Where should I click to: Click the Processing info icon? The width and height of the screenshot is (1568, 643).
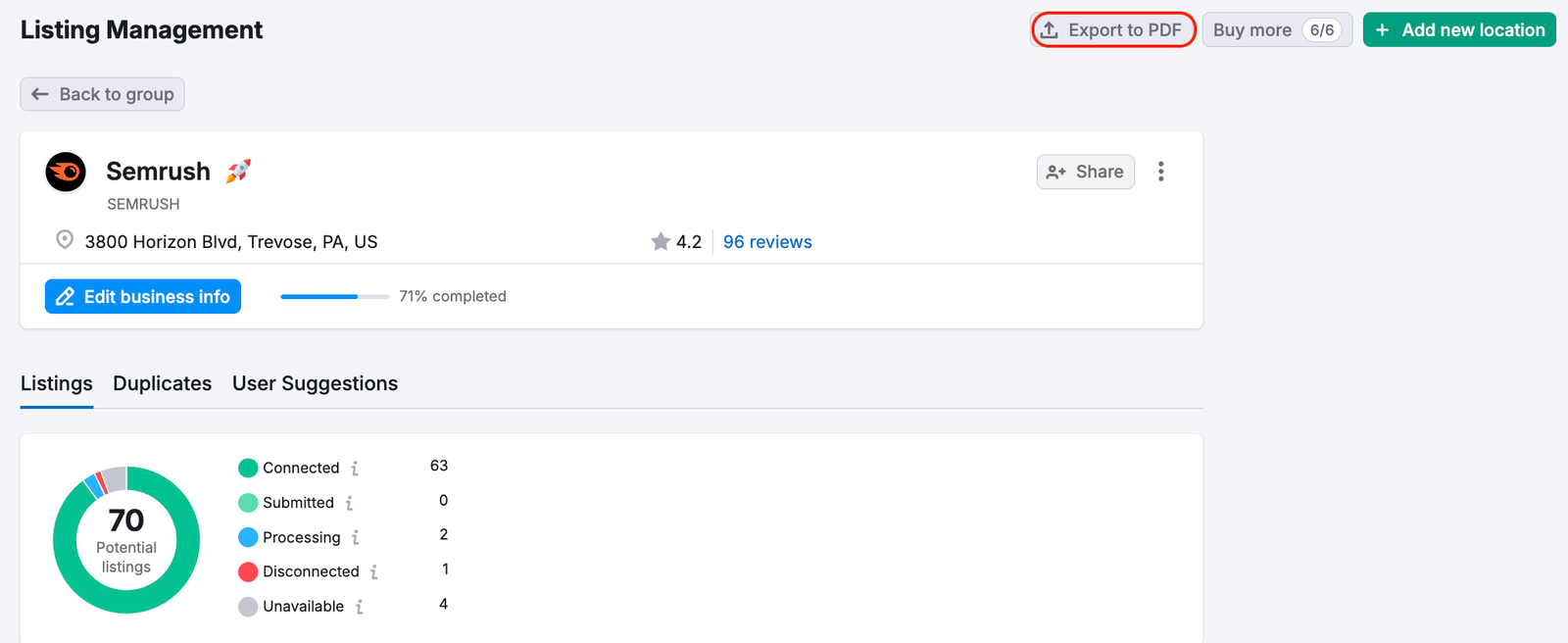coord(356,537)
